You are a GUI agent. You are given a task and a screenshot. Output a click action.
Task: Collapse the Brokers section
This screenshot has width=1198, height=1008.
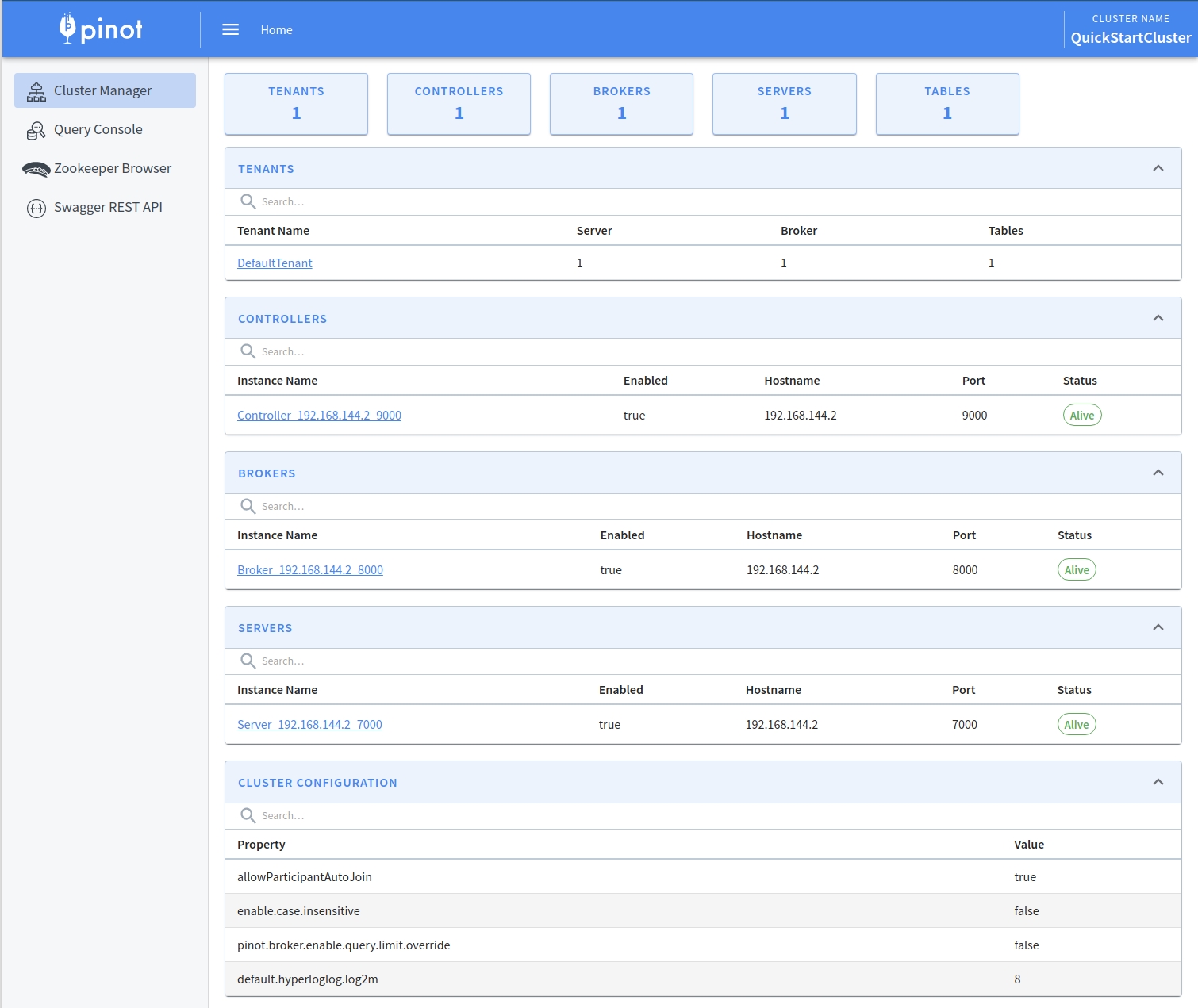point(1158,473)
